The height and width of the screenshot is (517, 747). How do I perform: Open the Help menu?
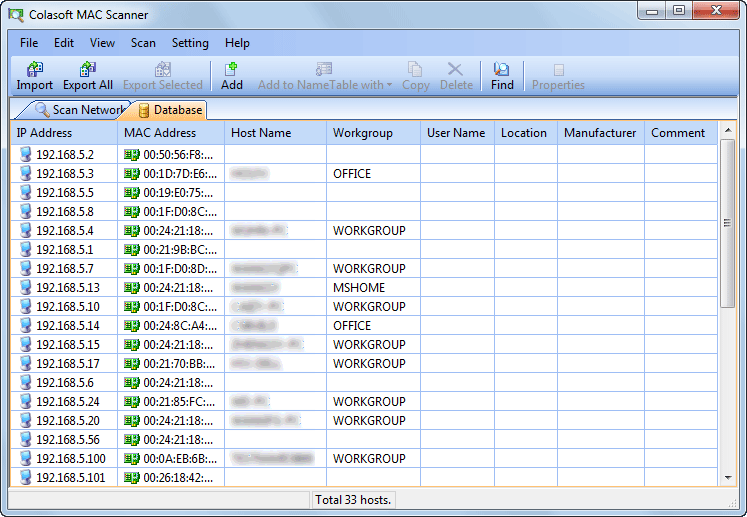(237, 43)
